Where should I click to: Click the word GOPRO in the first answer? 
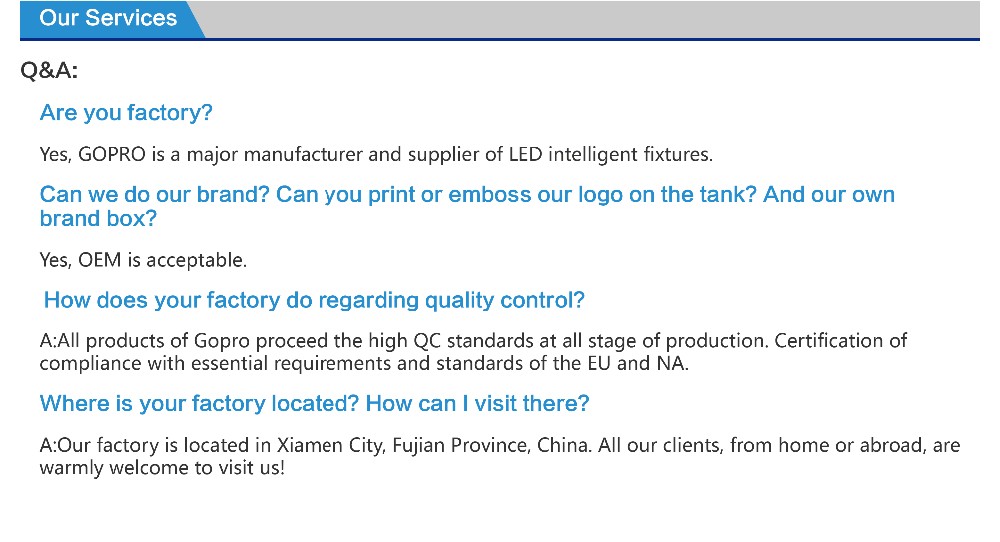pos(112,154)
